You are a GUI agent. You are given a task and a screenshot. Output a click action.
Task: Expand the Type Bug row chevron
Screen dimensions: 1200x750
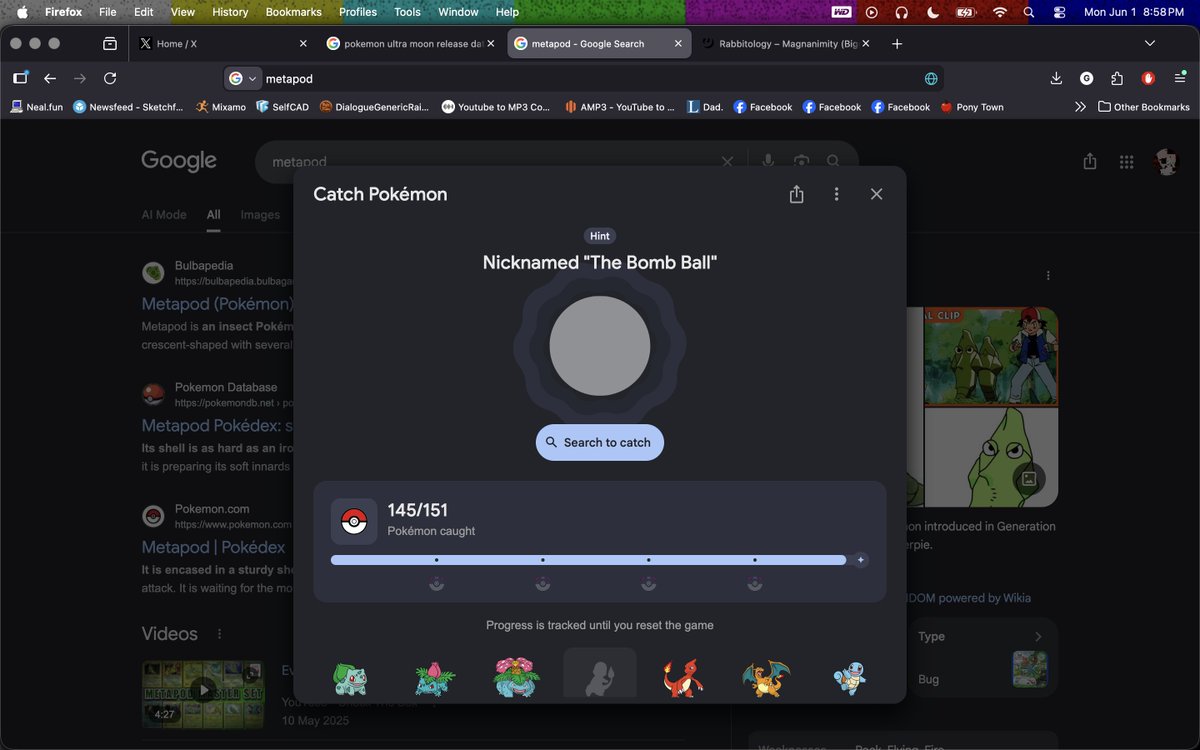click(x=1038, y=637)
